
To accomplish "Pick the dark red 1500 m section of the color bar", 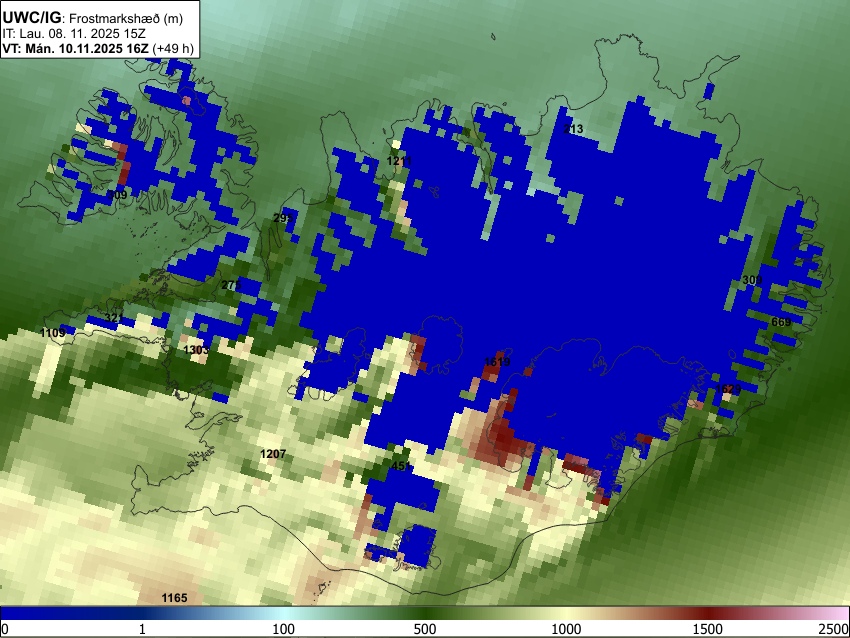I will 707,613.
